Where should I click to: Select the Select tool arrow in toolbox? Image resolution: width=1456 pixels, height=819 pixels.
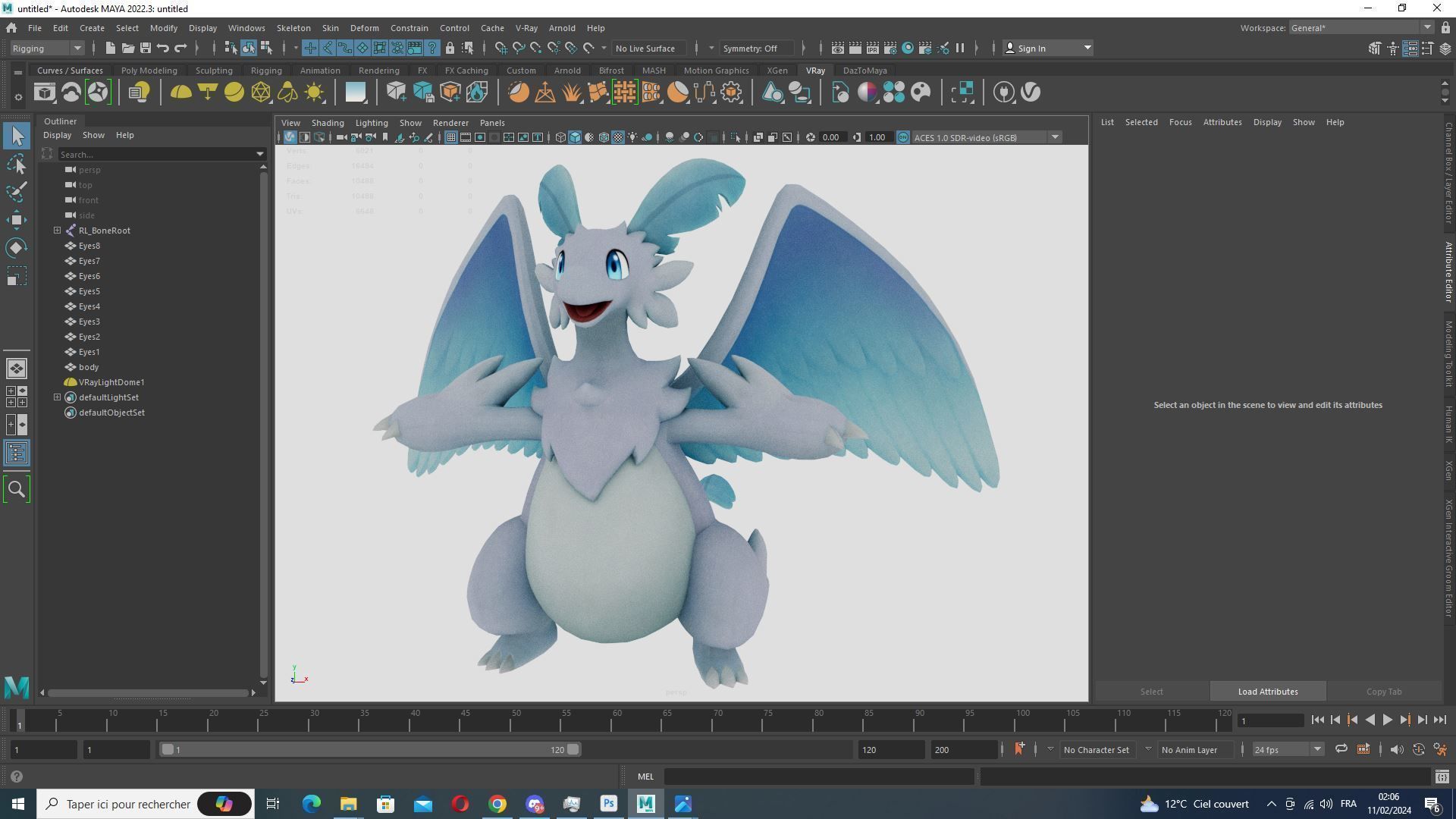pos(17,136)
